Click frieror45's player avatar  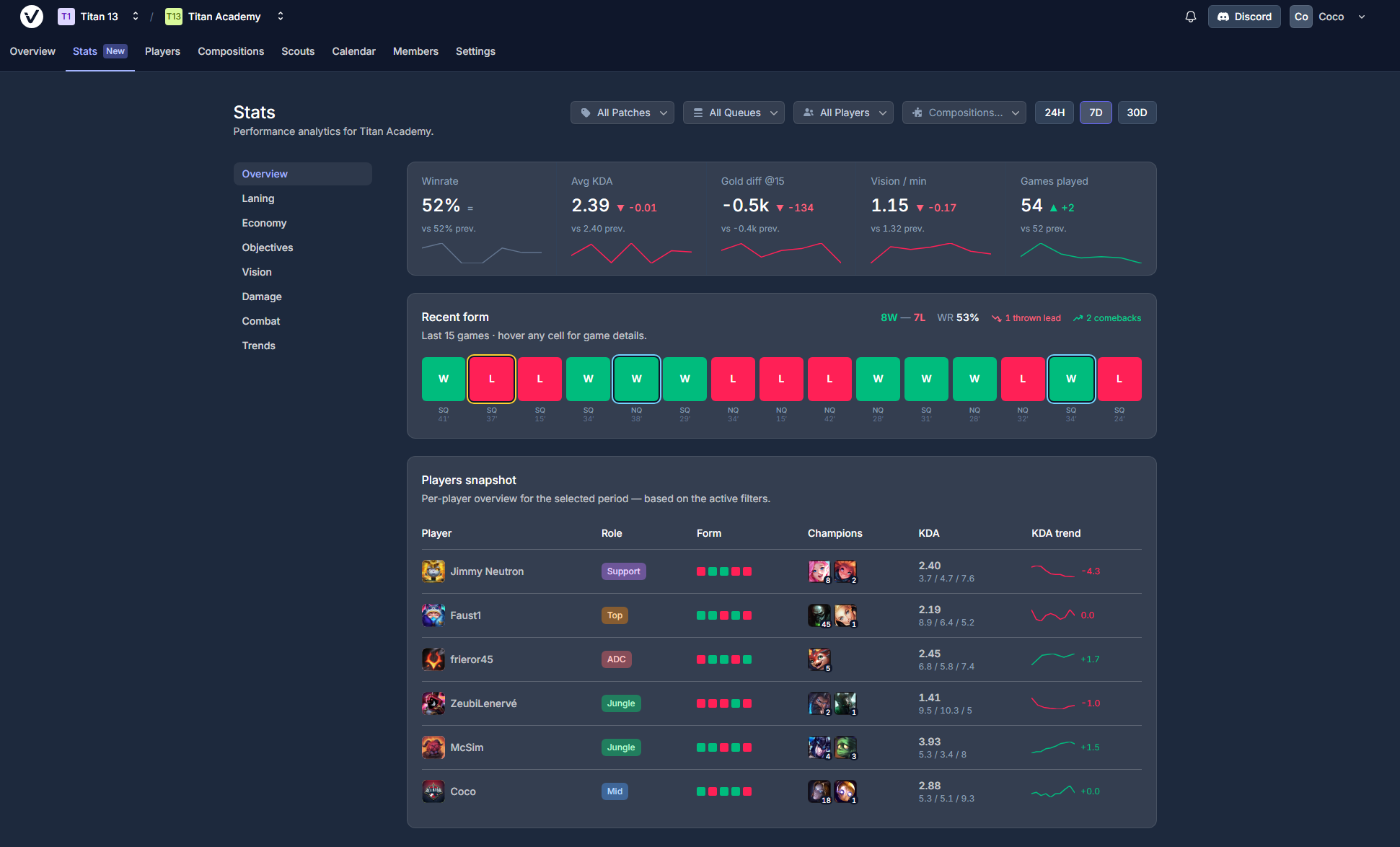tap(433, 659)
